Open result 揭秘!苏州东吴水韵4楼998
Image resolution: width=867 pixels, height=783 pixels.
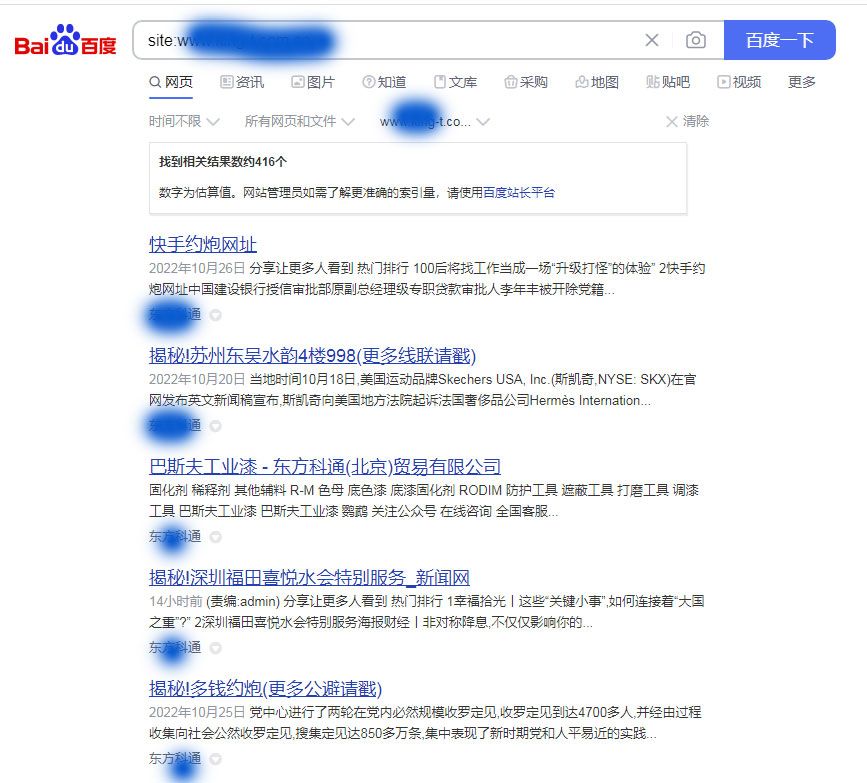coord(312,355)
